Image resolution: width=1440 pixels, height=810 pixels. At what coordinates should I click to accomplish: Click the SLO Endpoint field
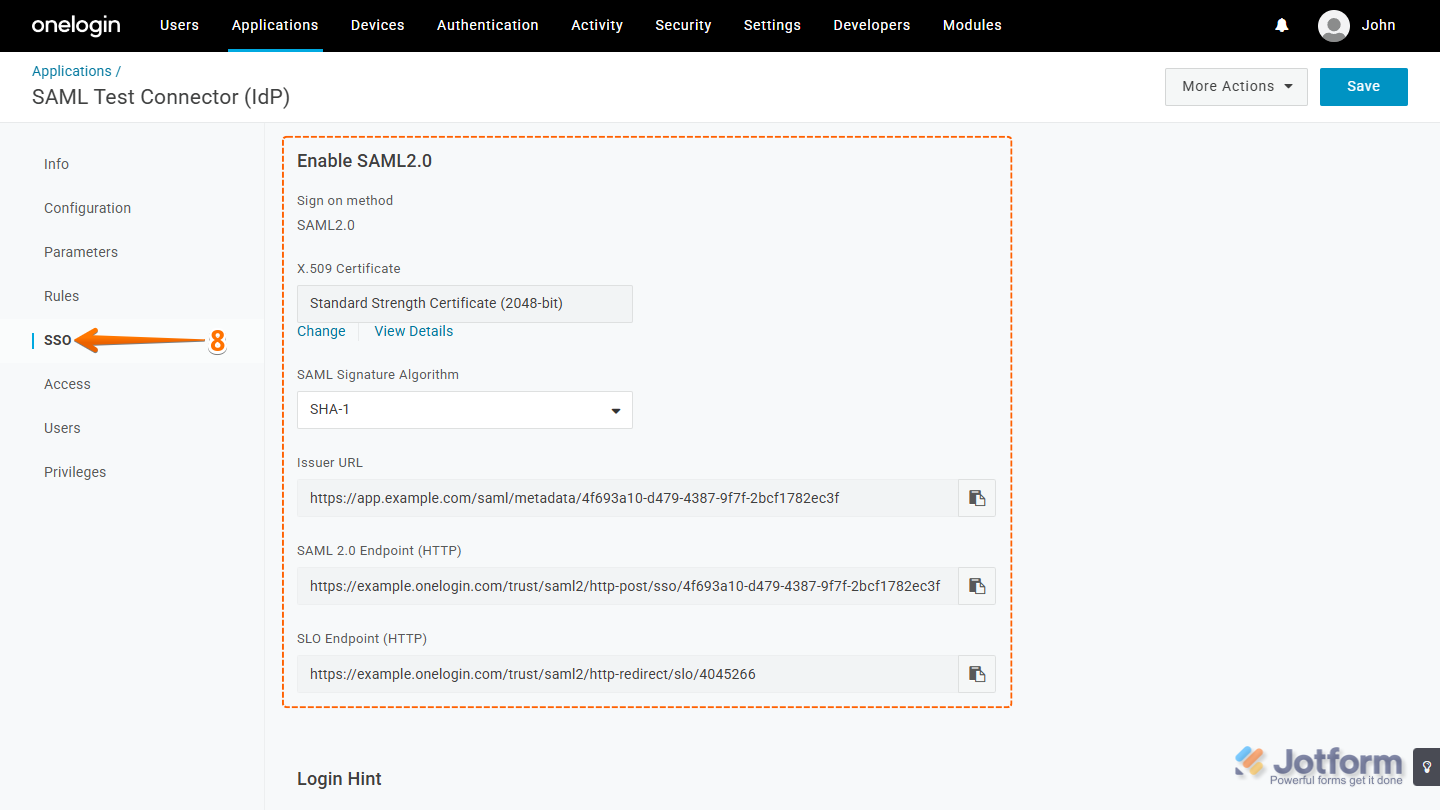pos(628,674)
